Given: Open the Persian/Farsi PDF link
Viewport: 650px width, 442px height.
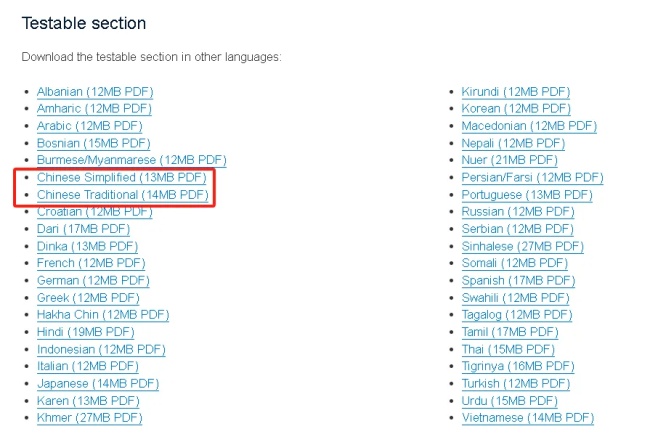Looking at the screenshot, I should (532, 177).
